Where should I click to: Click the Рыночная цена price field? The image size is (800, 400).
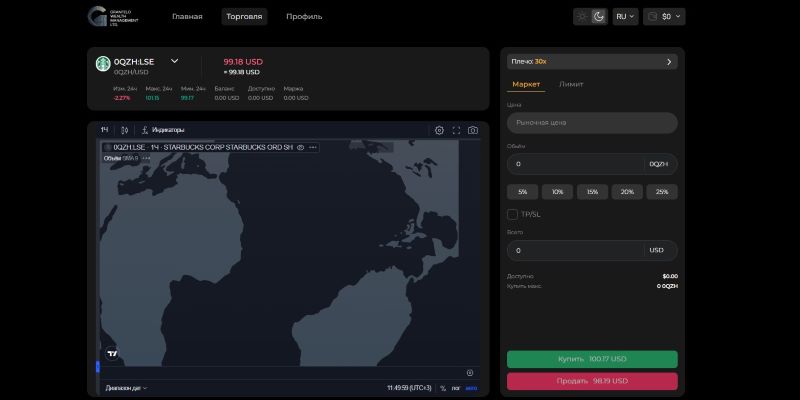(592, 123)
